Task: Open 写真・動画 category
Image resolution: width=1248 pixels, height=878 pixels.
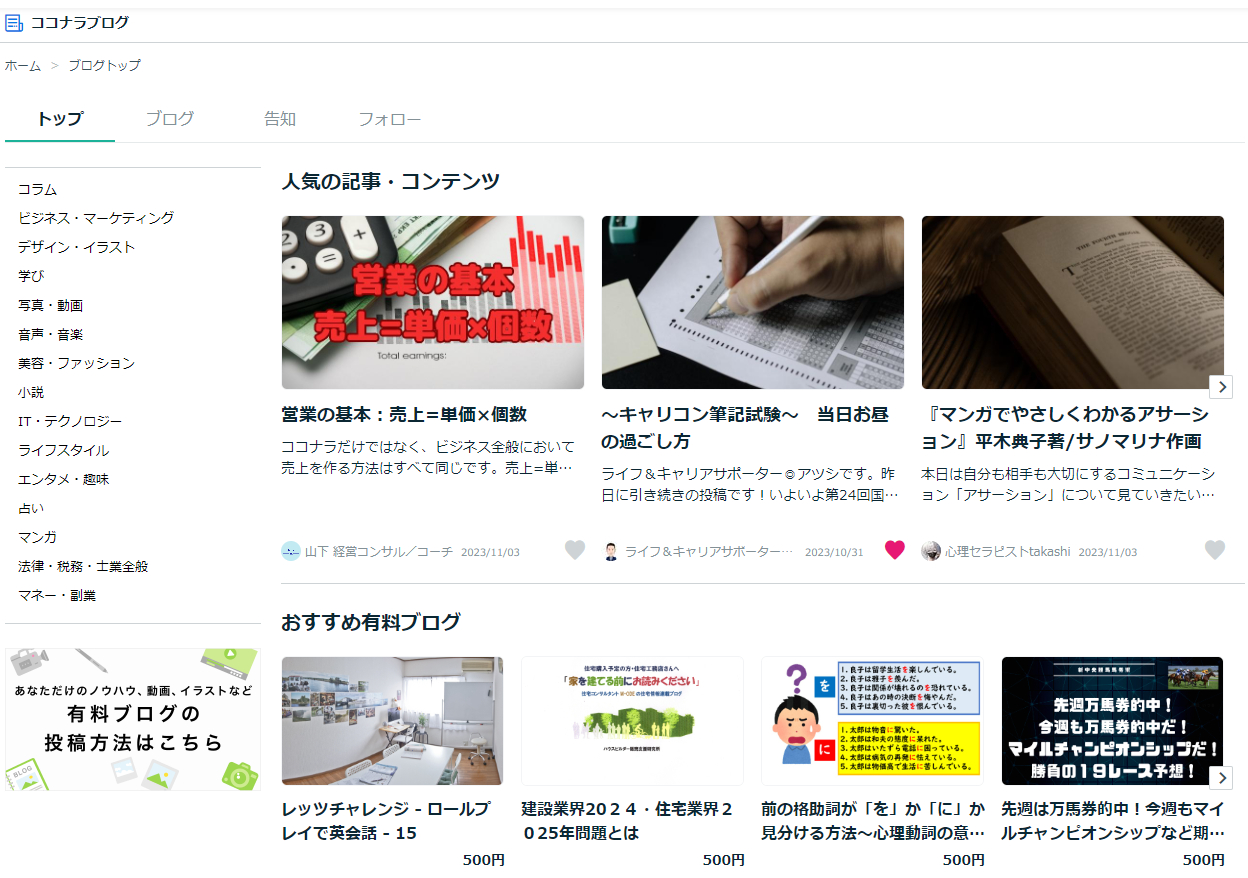Action: pyautogui.click(x=50, y=305)
